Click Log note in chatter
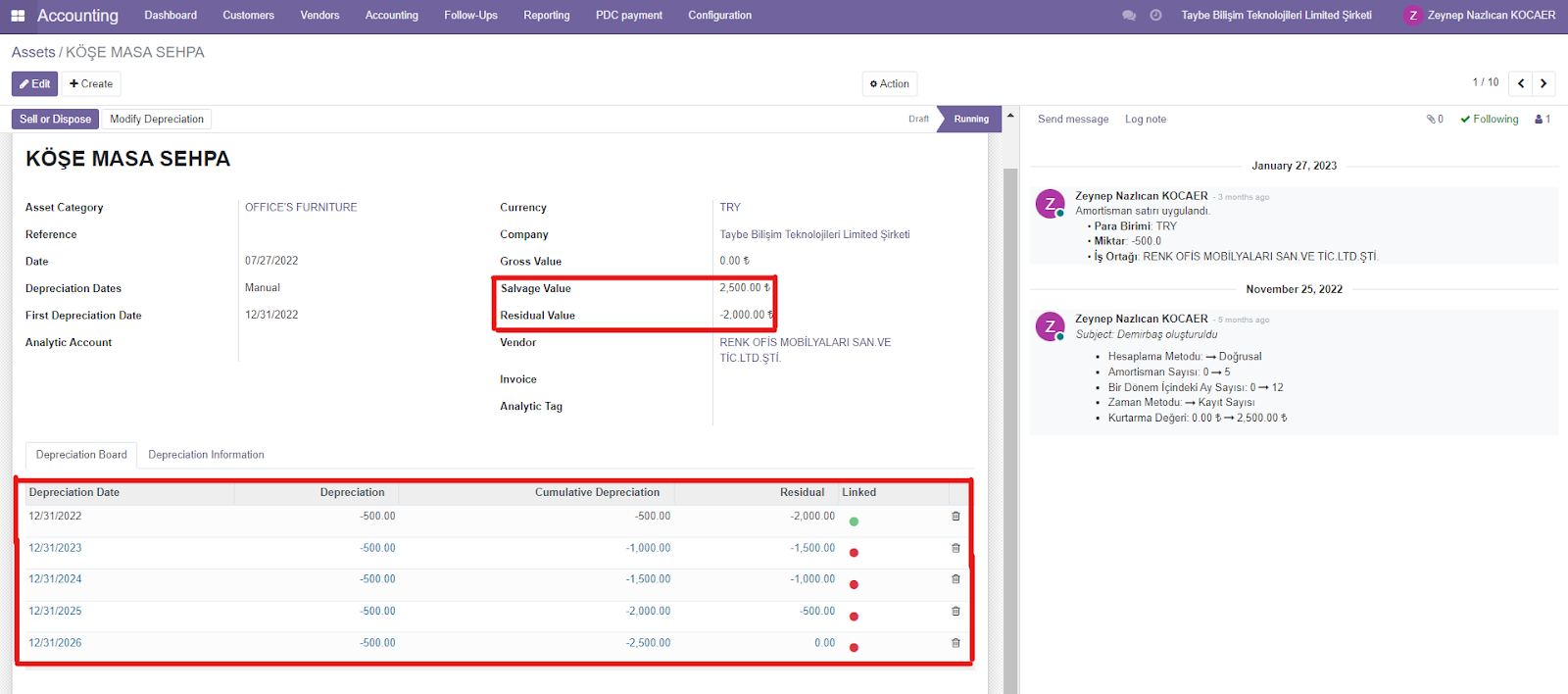This screenshot has height=694, width=1568. (x=1146, y=120)
